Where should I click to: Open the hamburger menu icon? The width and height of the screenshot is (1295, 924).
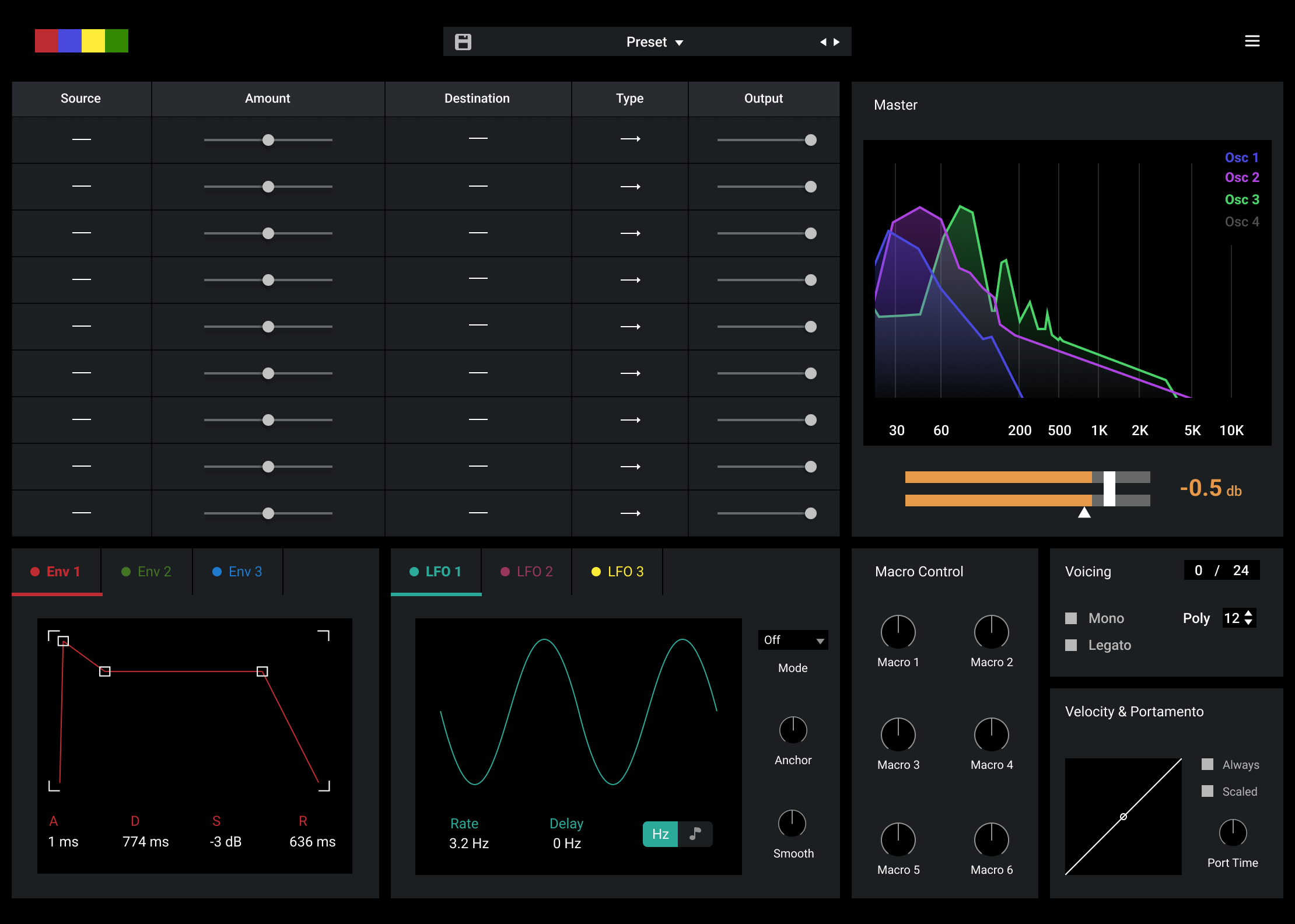[1252, 41]
